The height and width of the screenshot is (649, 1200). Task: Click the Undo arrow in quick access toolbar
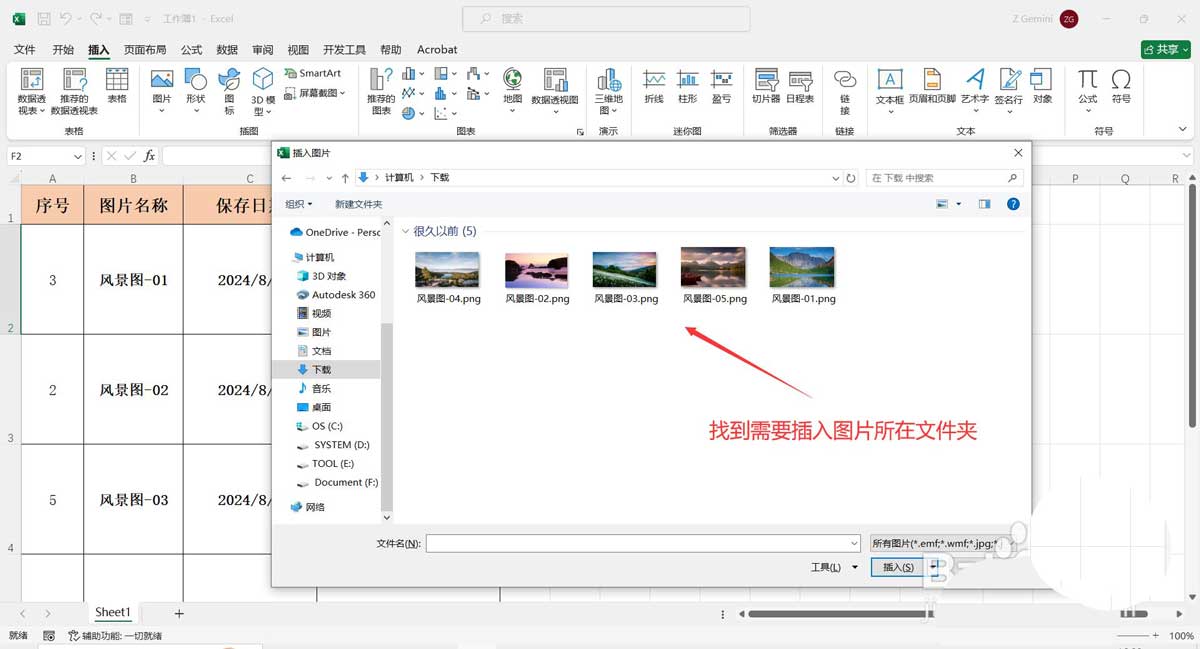click(66, 18)
